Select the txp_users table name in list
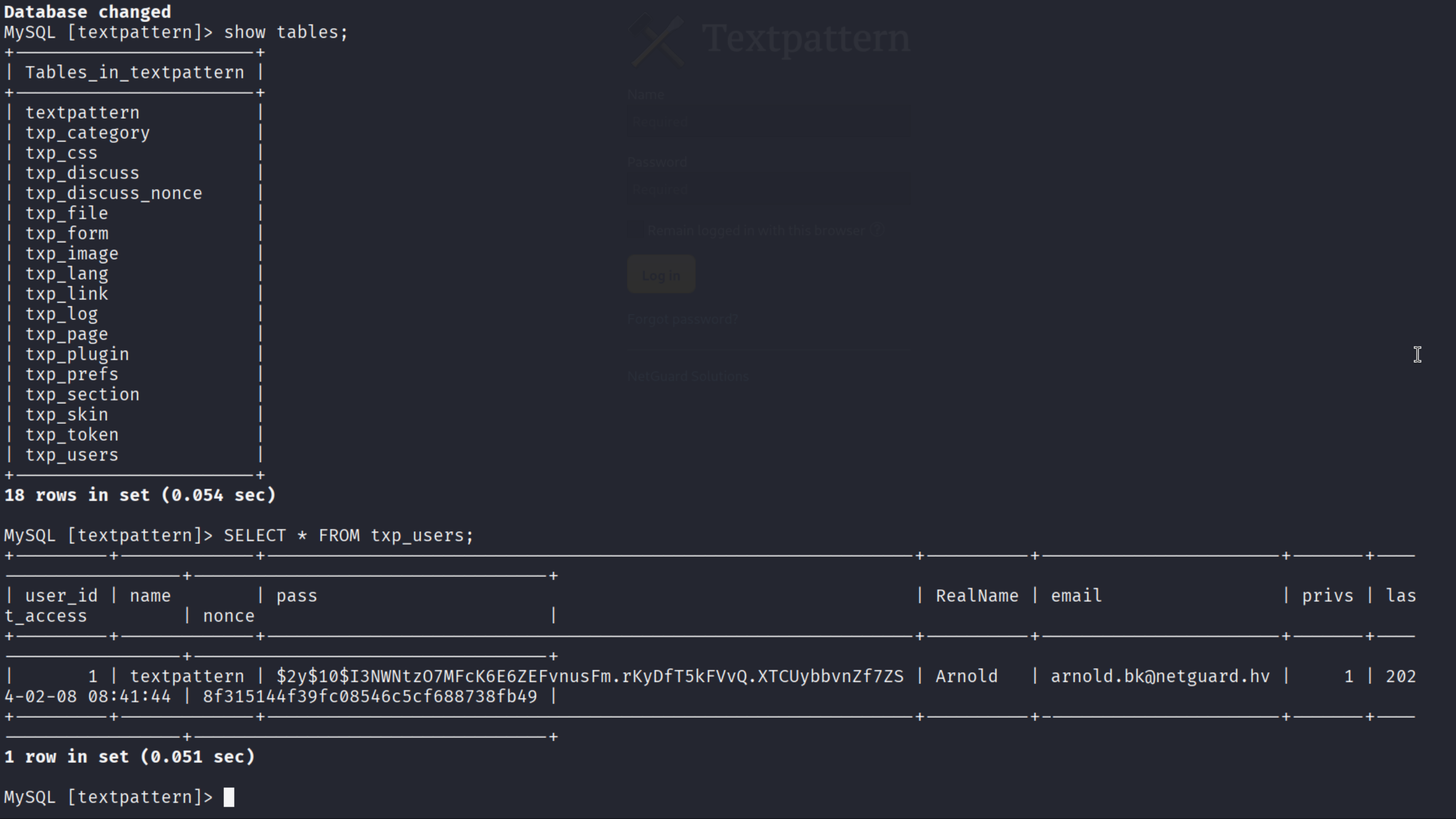1456x819 pixels. click(x=72, y=455)
